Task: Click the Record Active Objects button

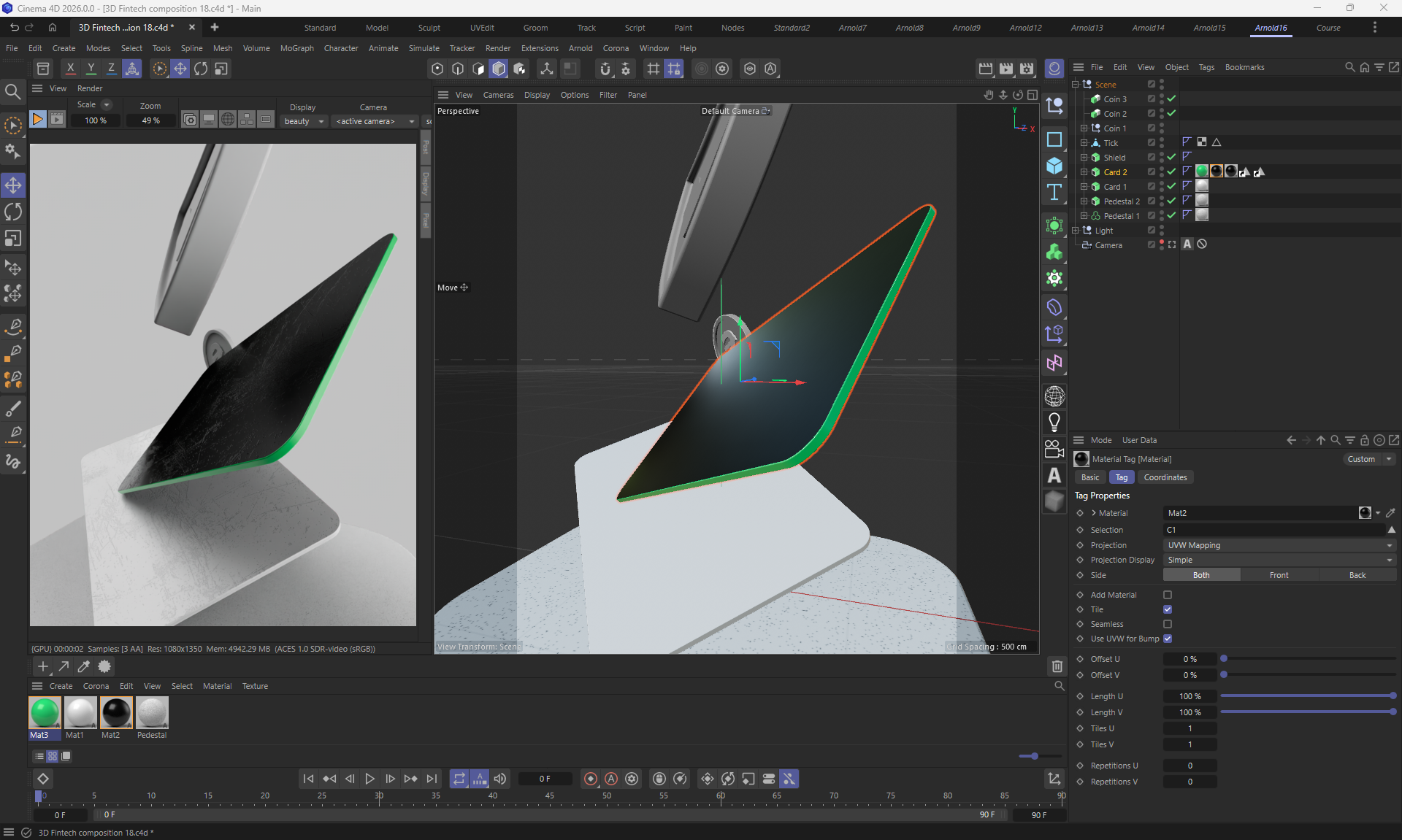Action: [590, 779]
